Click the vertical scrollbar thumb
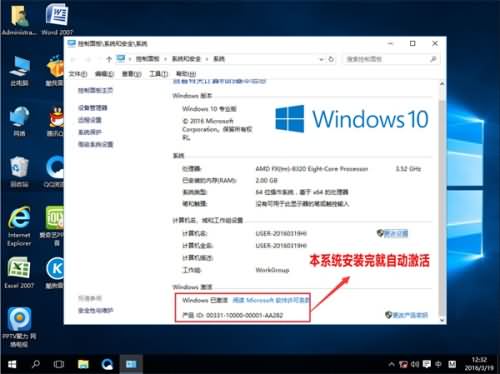The height and width of the screenshot is (374, 500). [442, 207]
